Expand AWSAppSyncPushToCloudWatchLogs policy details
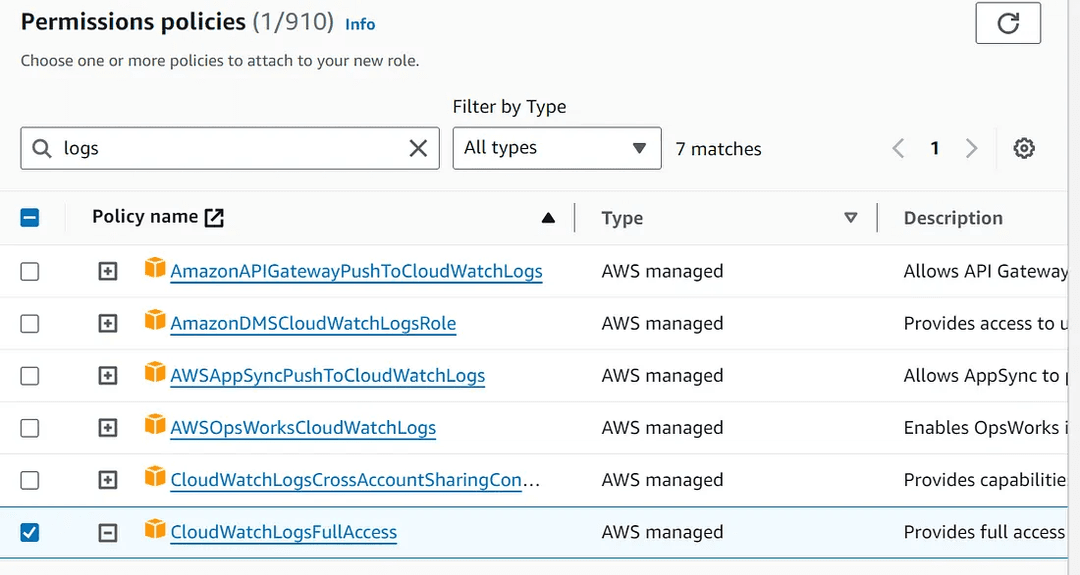1080x575 pixels. 107,376
